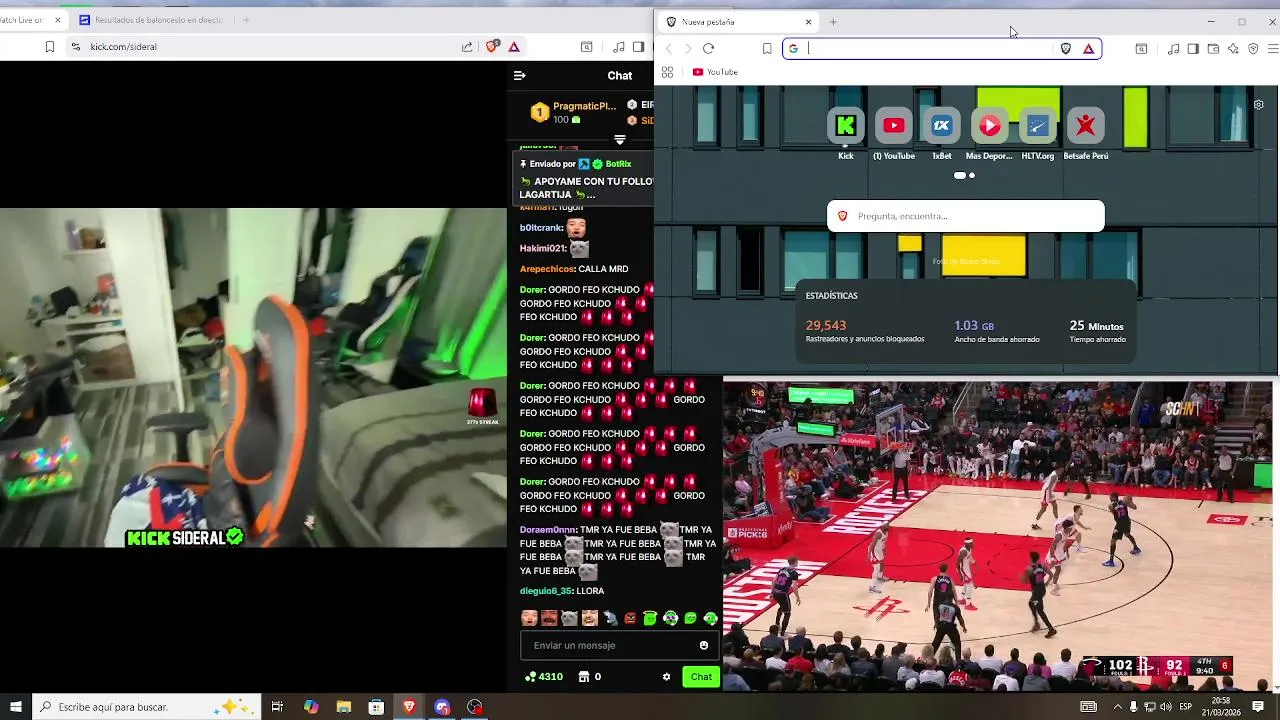Open the emoji picker in the chat message box
Viewport: 1280px width, 720px height.
coord(704,645)
